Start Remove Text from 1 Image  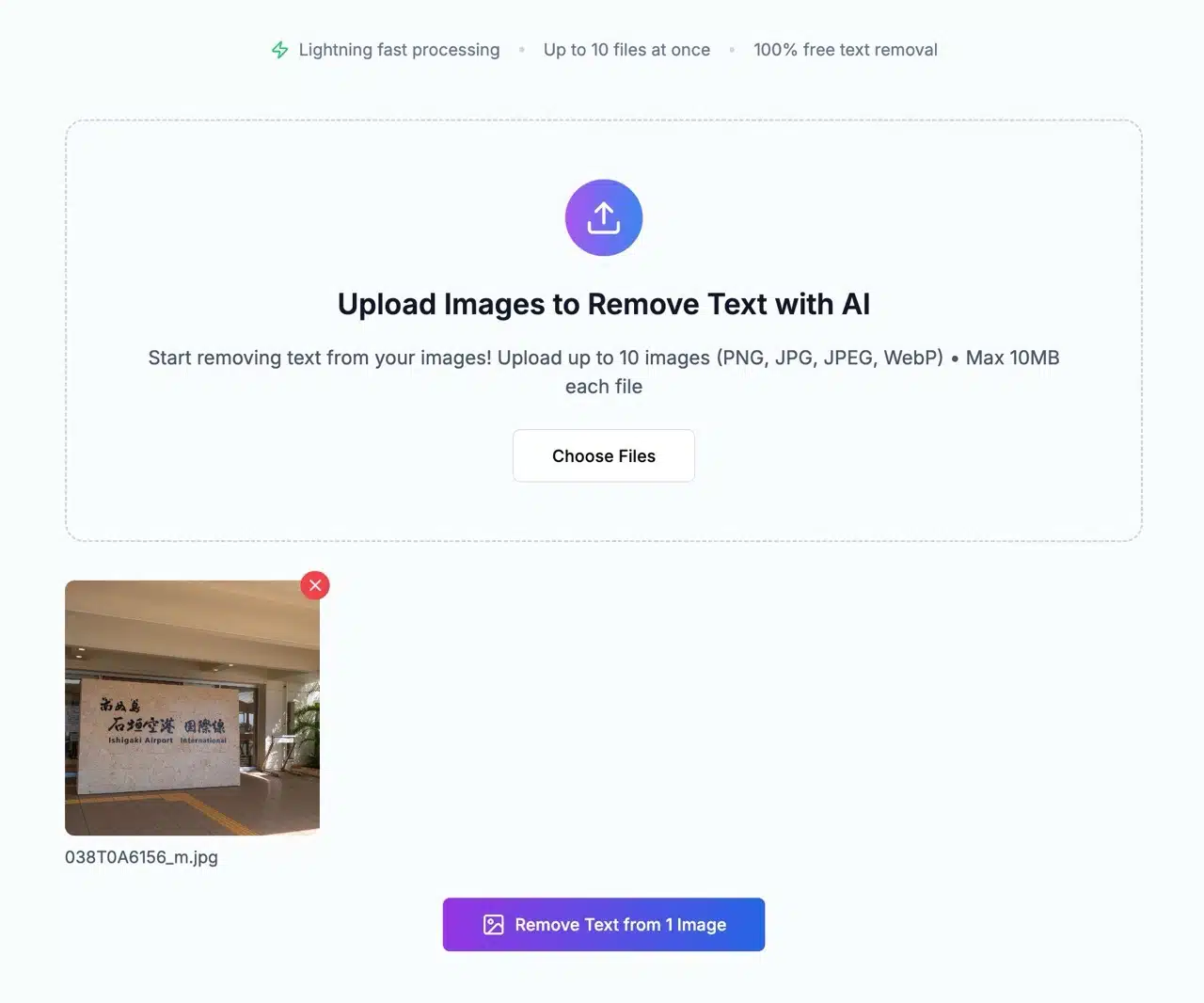604,925
